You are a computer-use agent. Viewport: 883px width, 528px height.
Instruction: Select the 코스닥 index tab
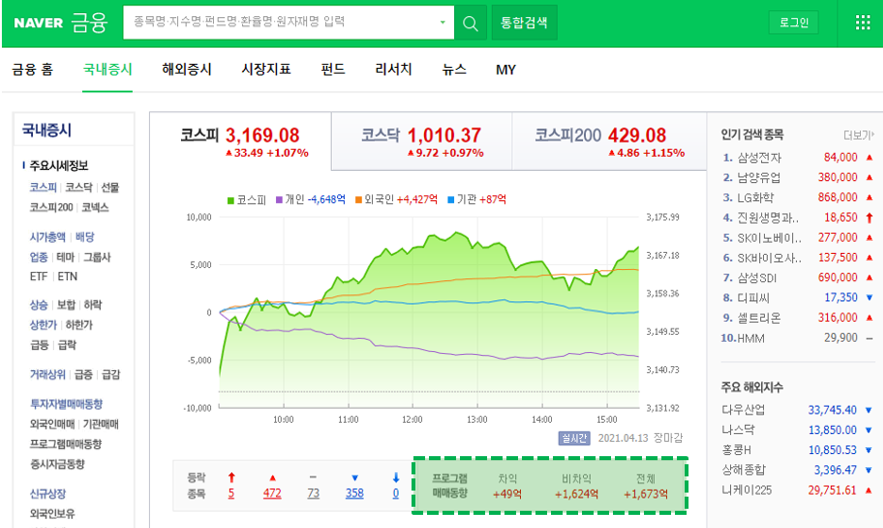[422, 141]
